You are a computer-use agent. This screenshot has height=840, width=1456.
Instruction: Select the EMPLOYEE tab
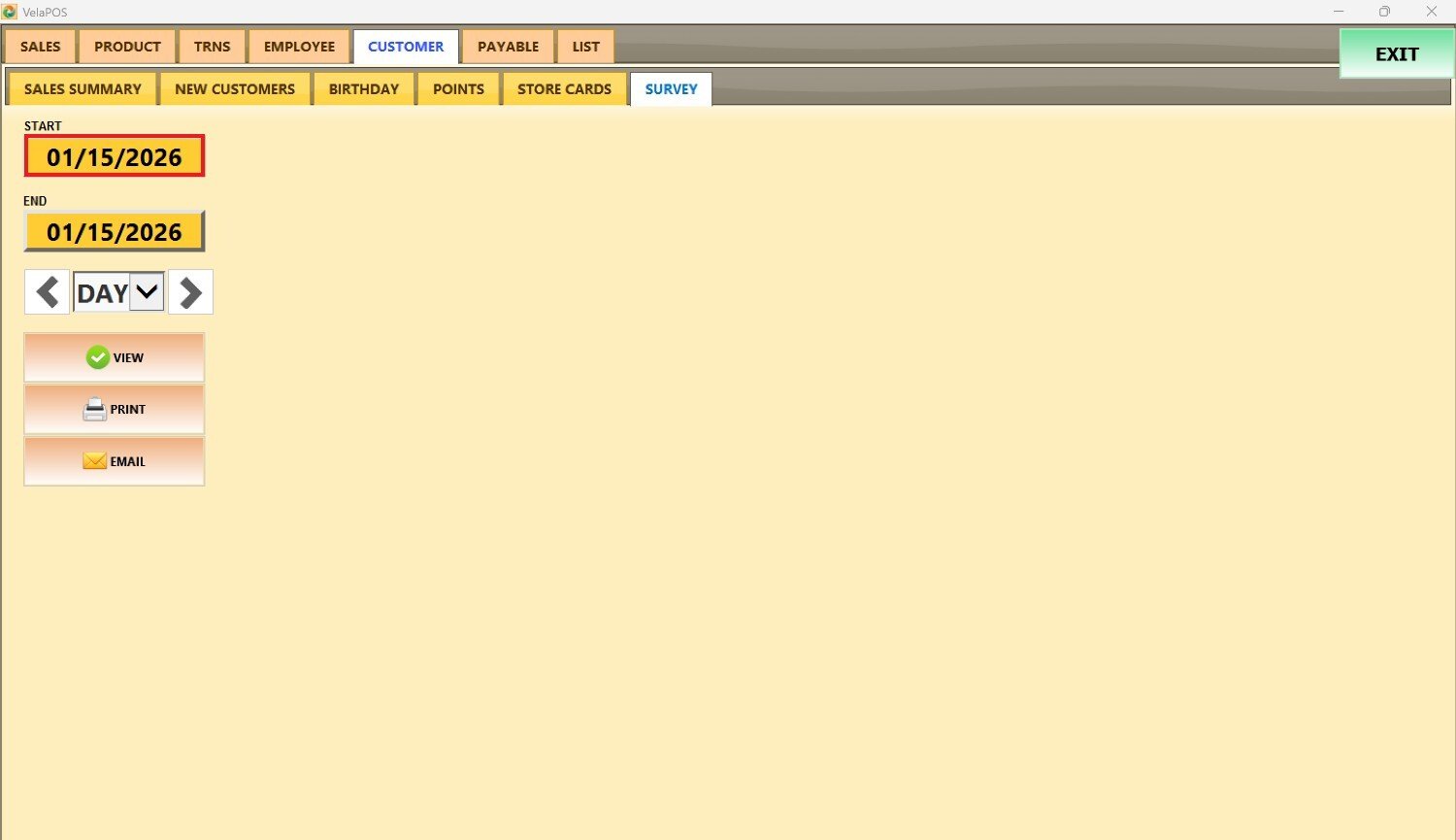point(299,47)
